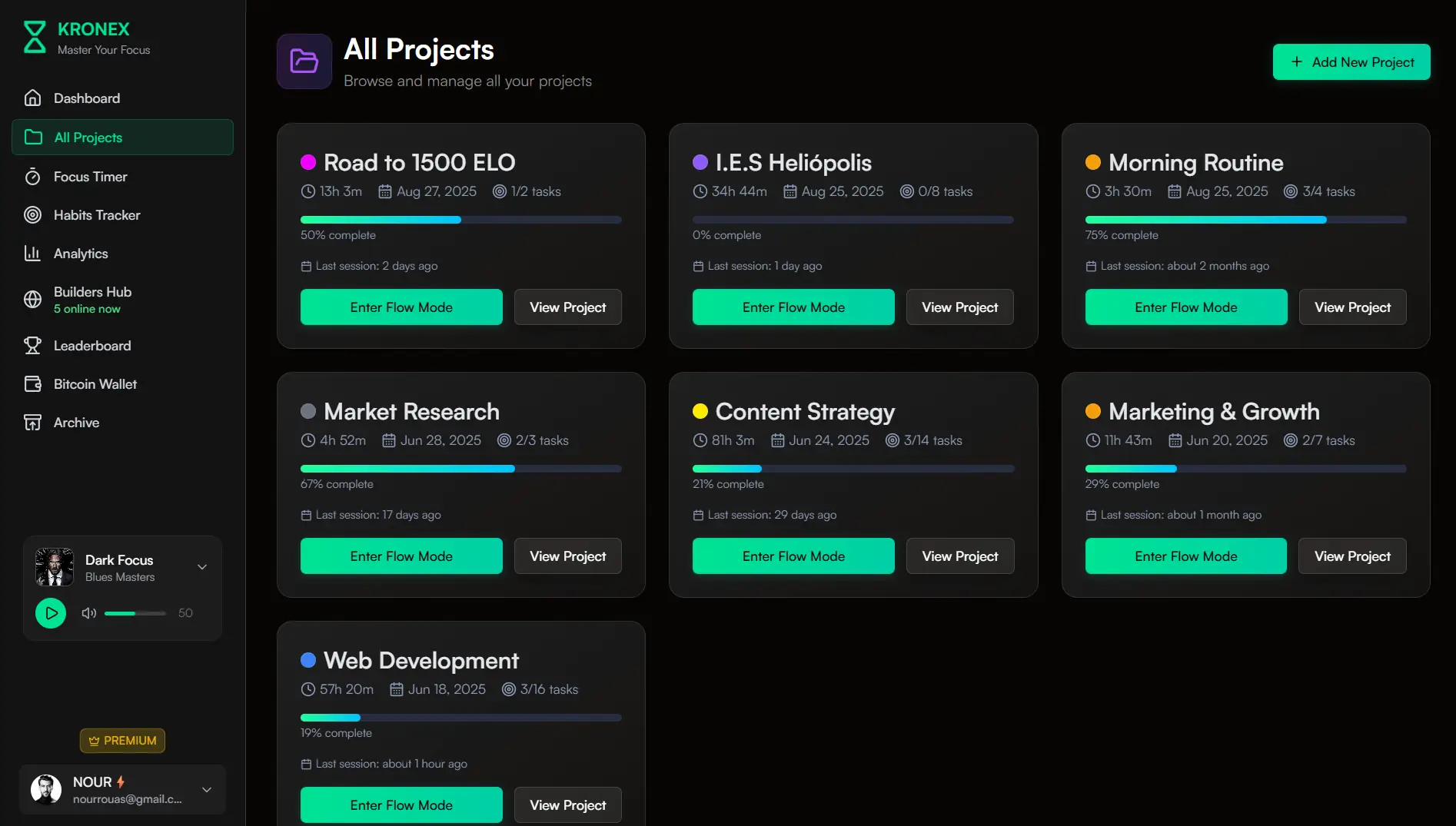Viewport: 1456px width, 826px height.
Task: Play the Dark Focus track
Action: pos(51,613)
